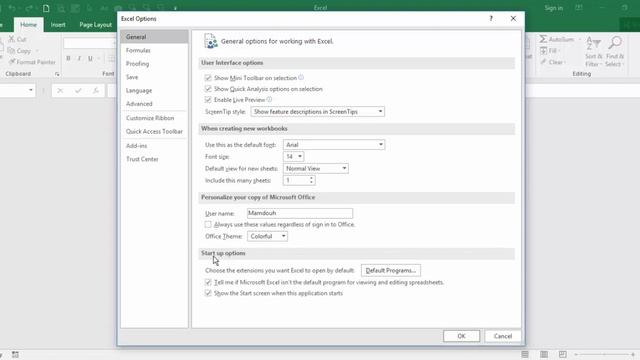Click the Copy icon in Clipboard group
The width and height of the screenshot is (640, 360).
11,51
